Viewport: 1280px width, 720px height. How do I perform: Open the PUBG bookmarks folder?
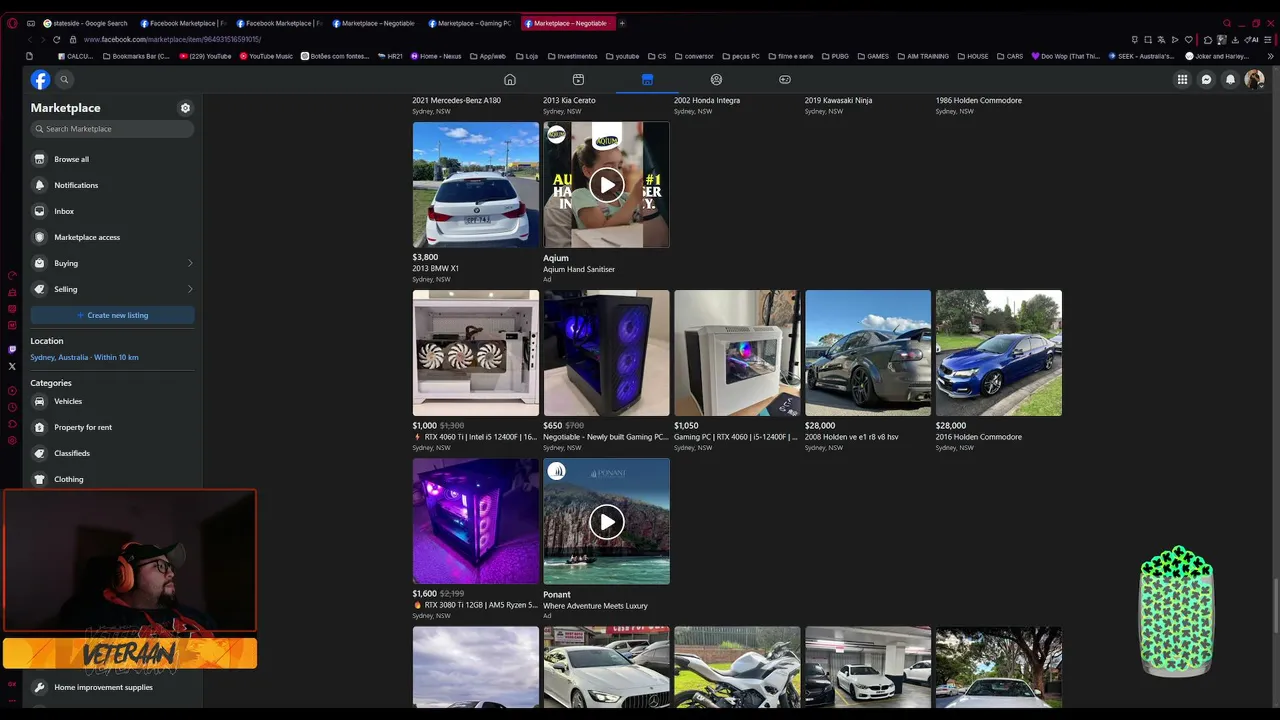(x=834, y=56)
